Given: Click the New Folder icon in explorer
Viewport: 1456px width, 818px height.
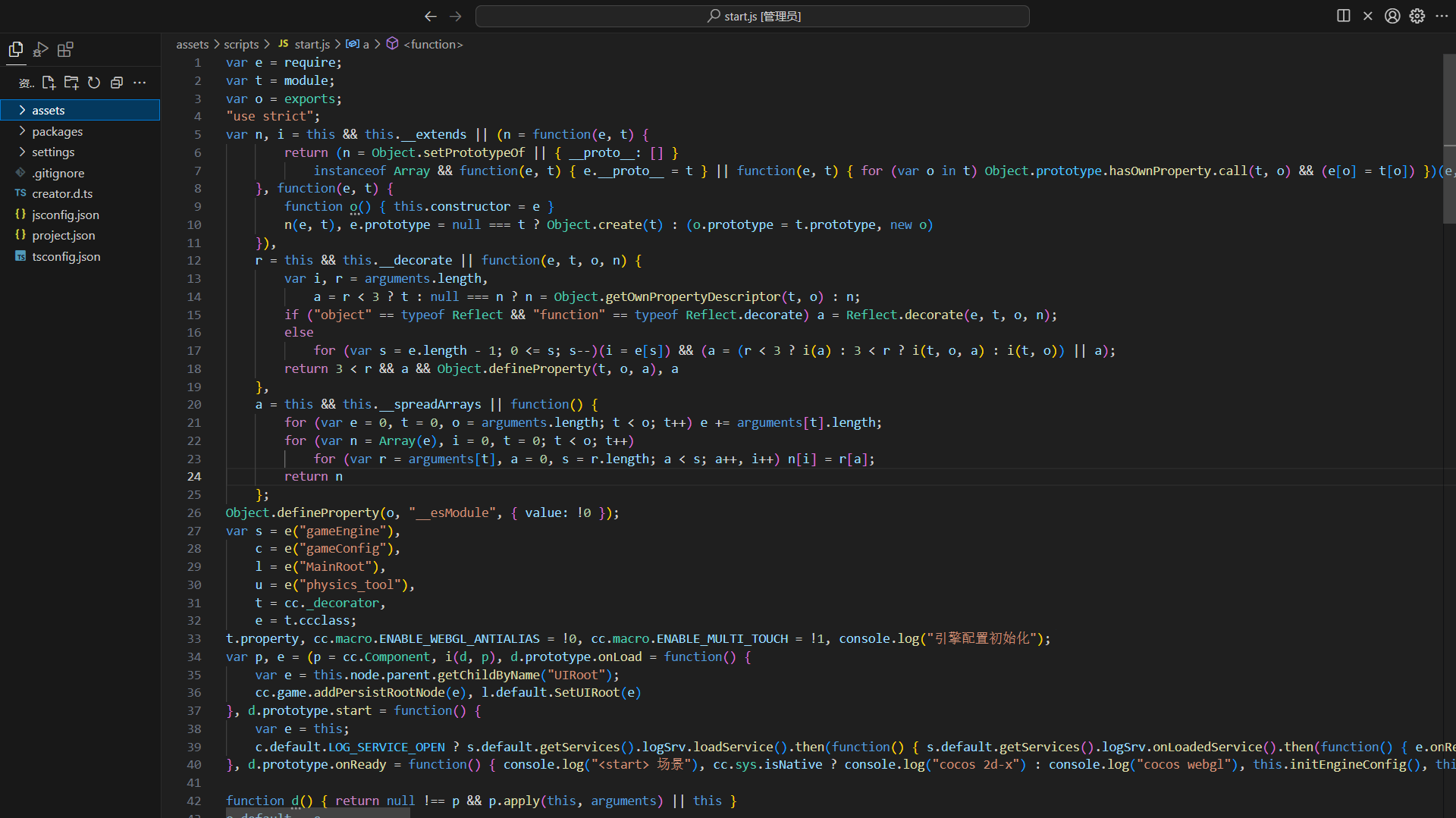Looking at the screenshot, I should coord(71,83).
